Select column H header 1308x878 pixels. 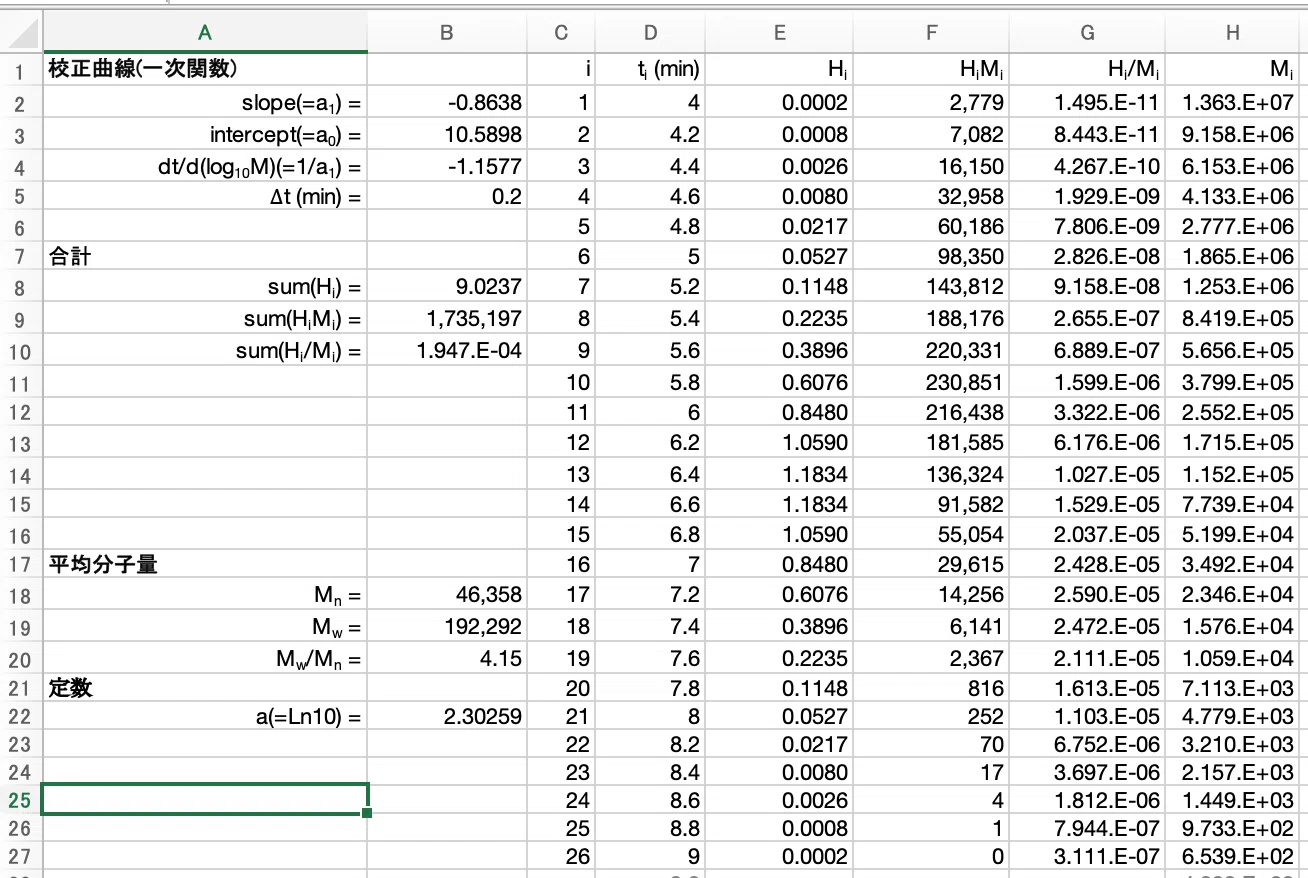pos(1233,33)
